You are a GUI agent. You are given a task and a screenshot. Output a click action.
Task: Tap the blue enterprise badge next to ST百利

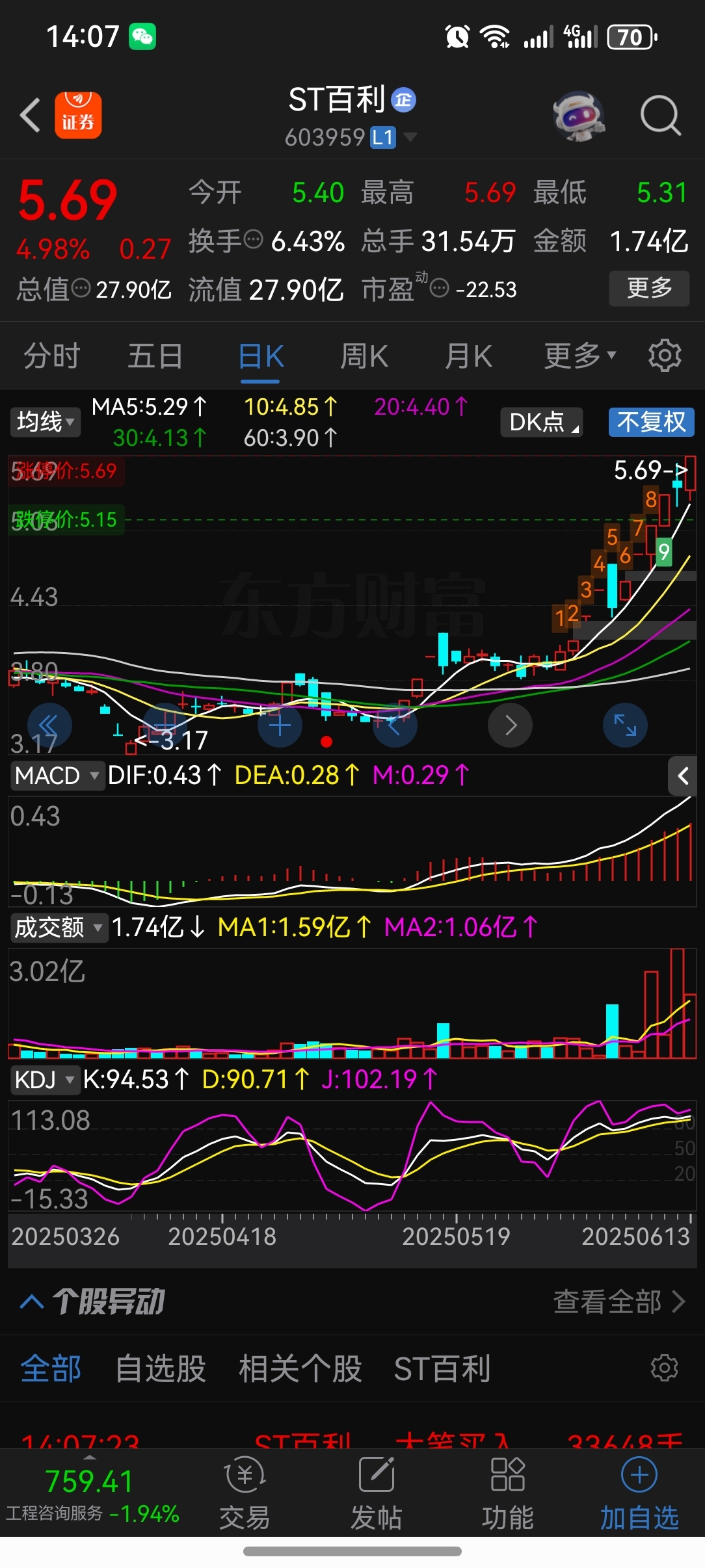tap(403, 100)
